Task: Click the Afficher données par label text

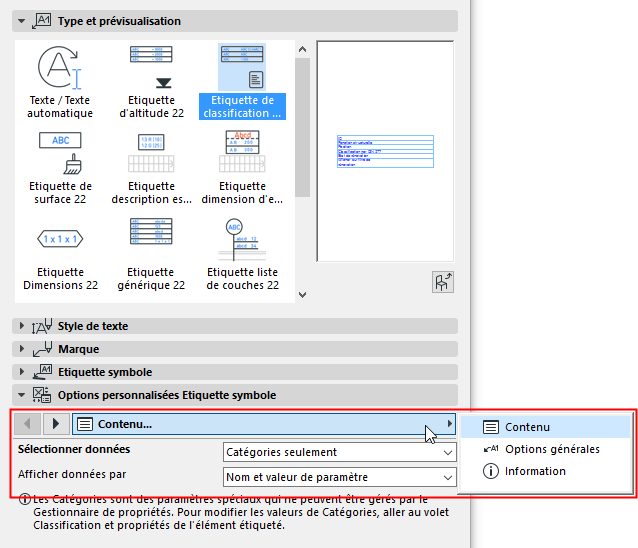Action: [x=72, y=474]
